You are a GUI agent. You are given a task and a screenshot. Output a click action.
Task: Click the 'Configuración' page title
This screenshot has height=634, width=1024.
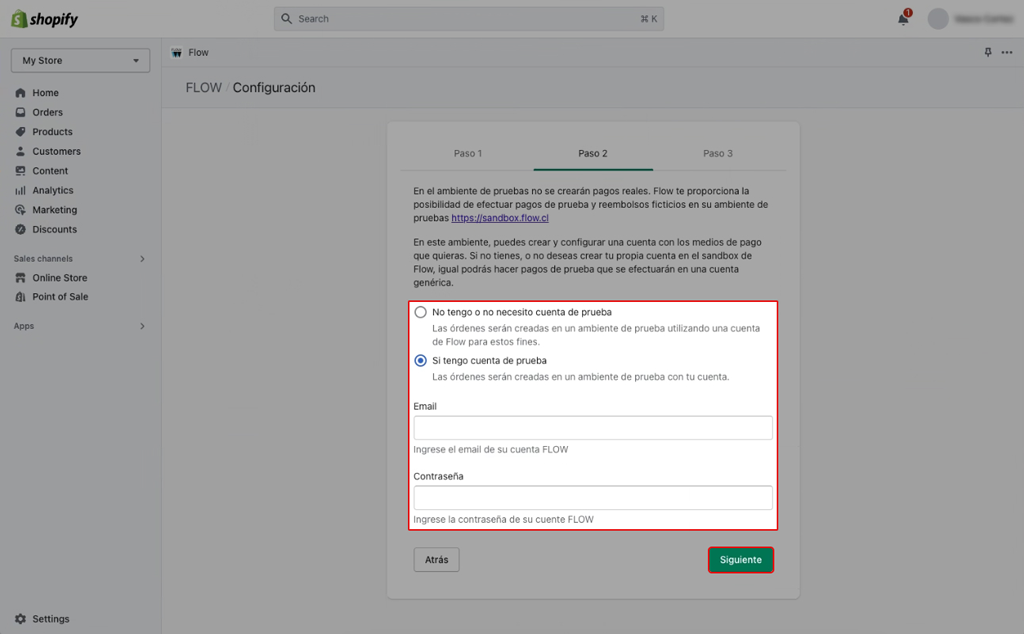274,87
